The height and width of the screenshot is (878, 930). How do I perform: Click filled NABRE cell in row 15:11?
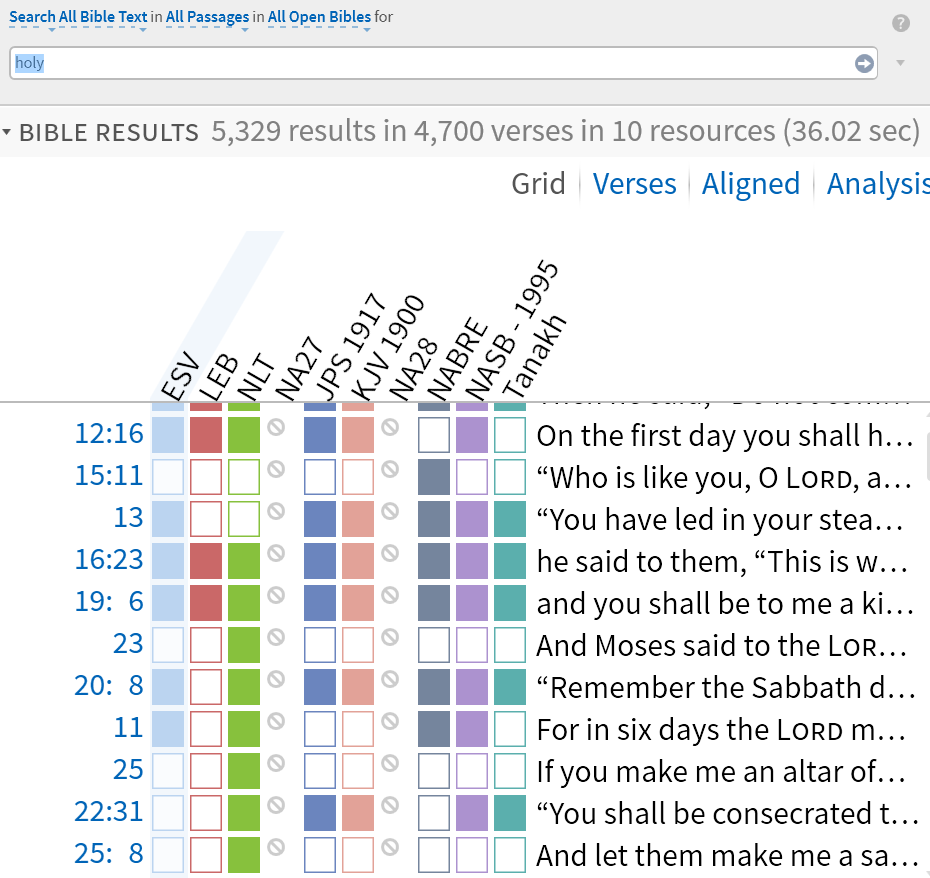[434, 476]
